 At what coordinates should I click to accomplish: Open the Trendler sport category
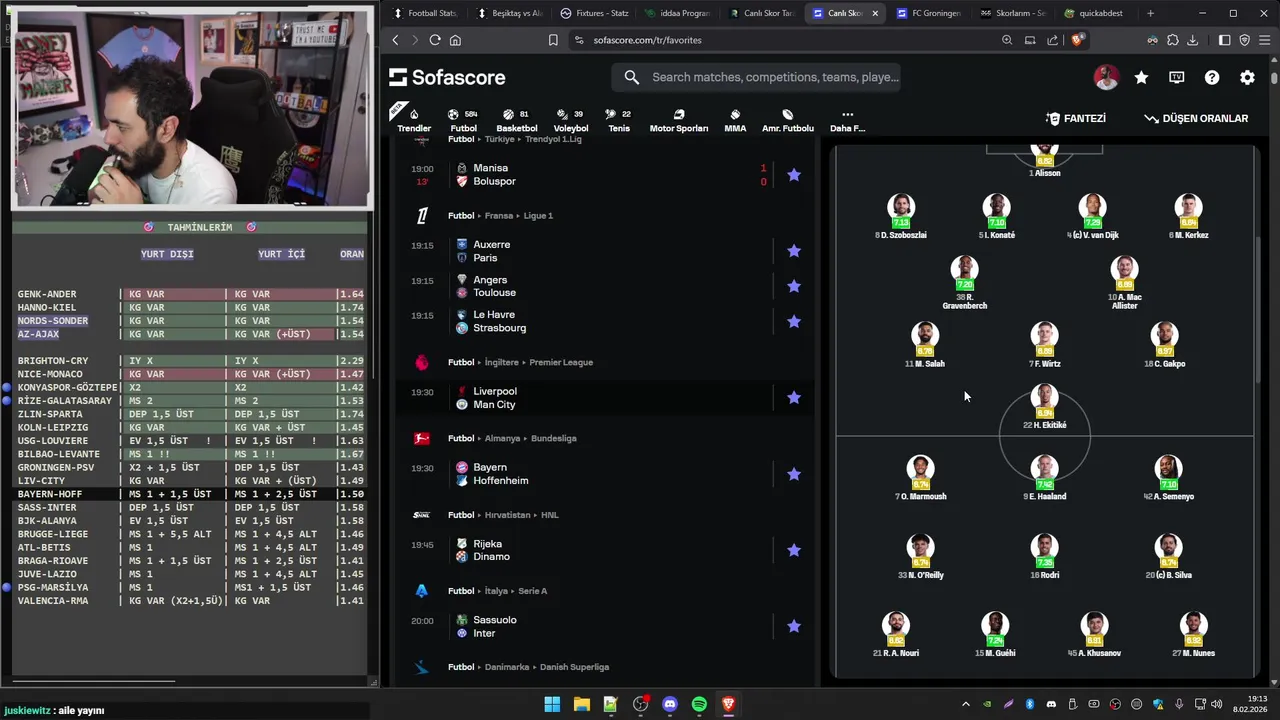(414, 120)
